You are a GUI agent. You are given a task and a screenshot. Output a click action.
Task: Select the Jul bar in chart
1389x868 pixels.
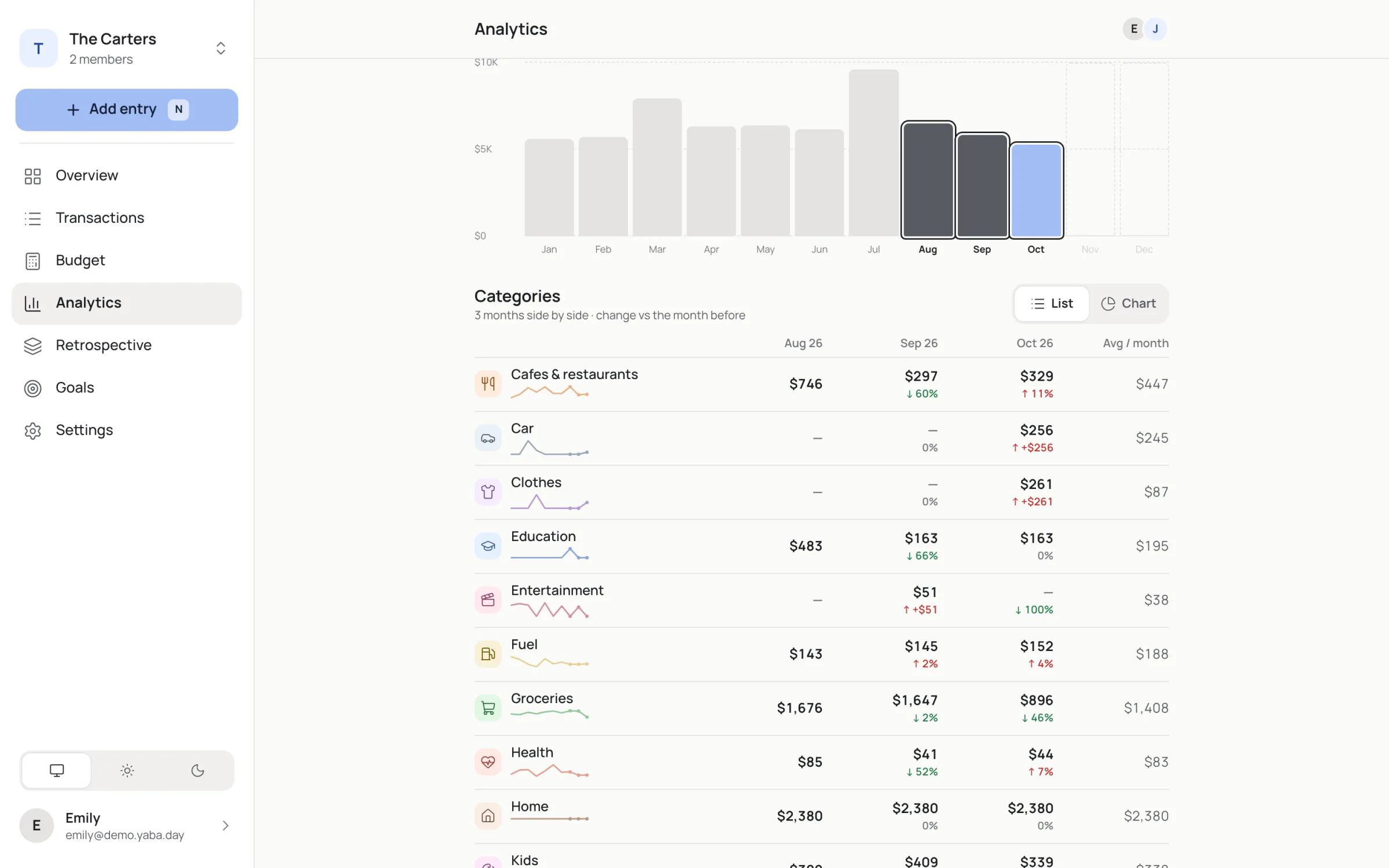[x=873, y=153]
